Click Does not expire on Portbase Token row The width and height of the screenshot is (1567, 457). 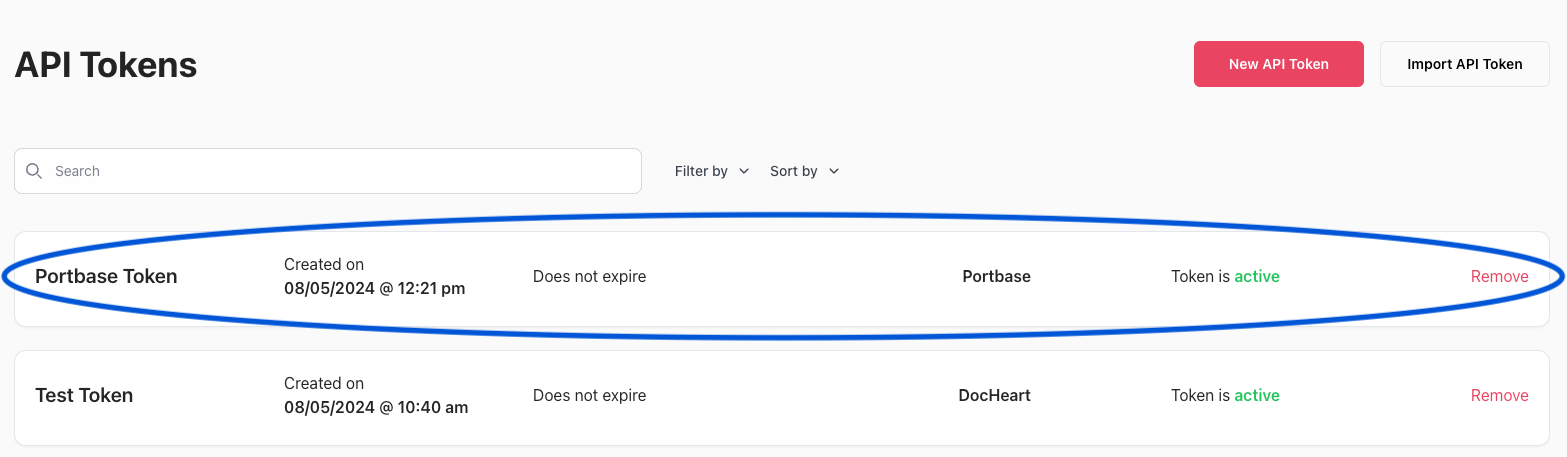[589, 277]
